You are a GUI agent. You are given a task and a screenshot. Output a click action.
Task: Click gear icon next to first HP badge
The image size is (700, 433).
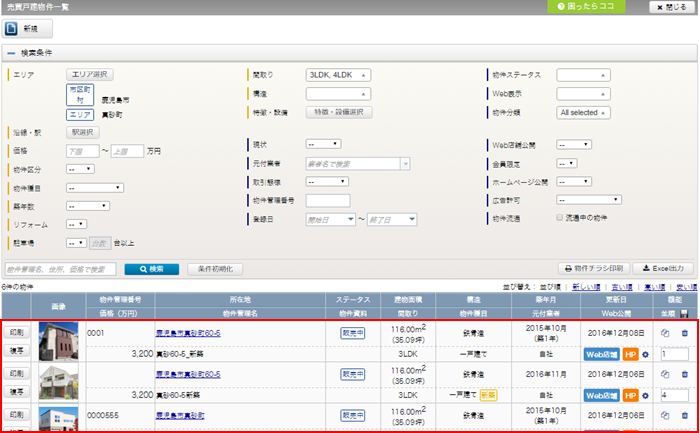pyautogui.click(x=645, y=354)
